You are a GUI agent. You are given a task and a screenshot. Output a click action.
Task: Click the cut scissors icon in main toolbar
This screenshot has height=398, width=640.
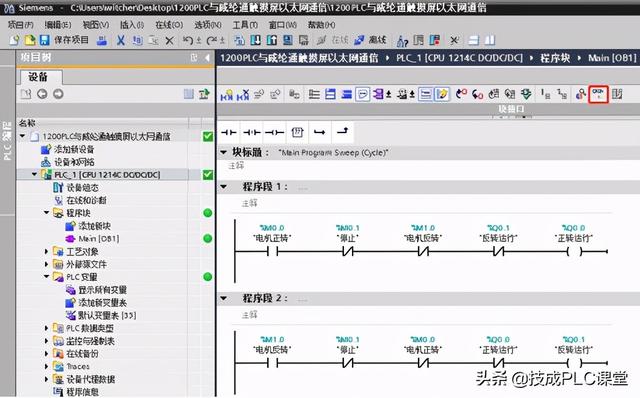click(x=120, y=40)
